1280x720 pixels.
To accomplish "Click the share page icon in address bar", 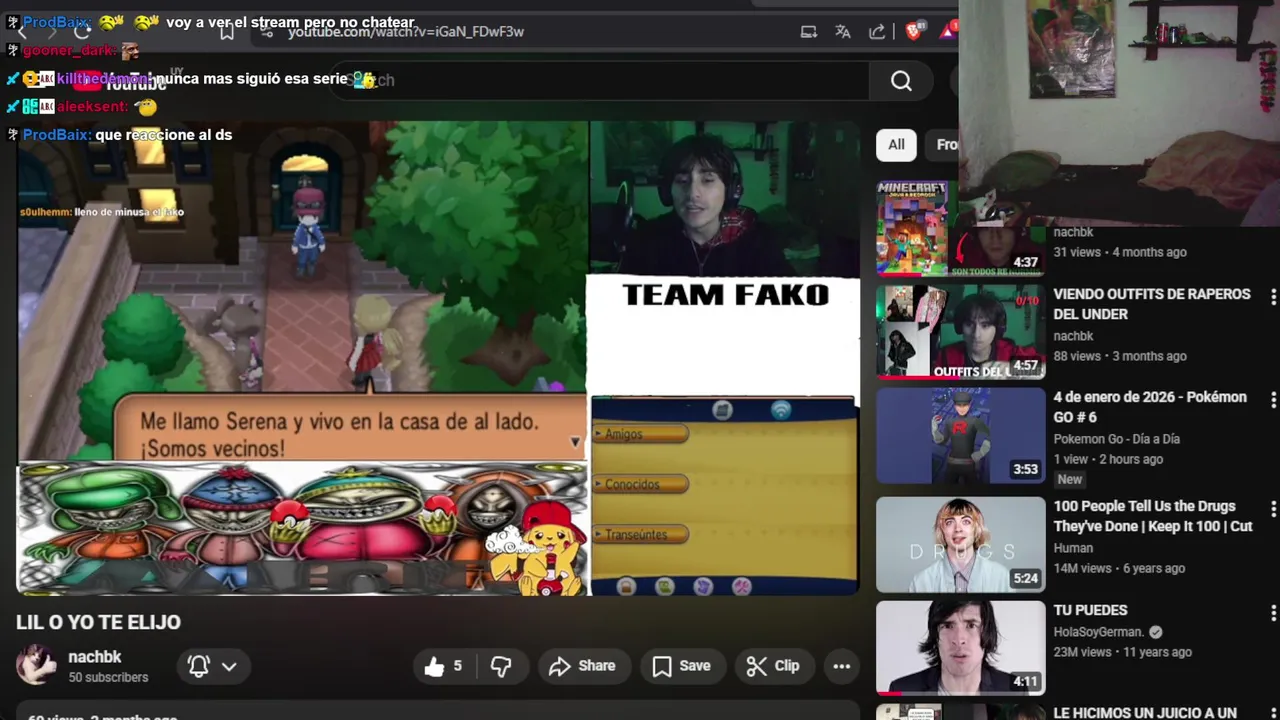I will [x=877, y=31].
